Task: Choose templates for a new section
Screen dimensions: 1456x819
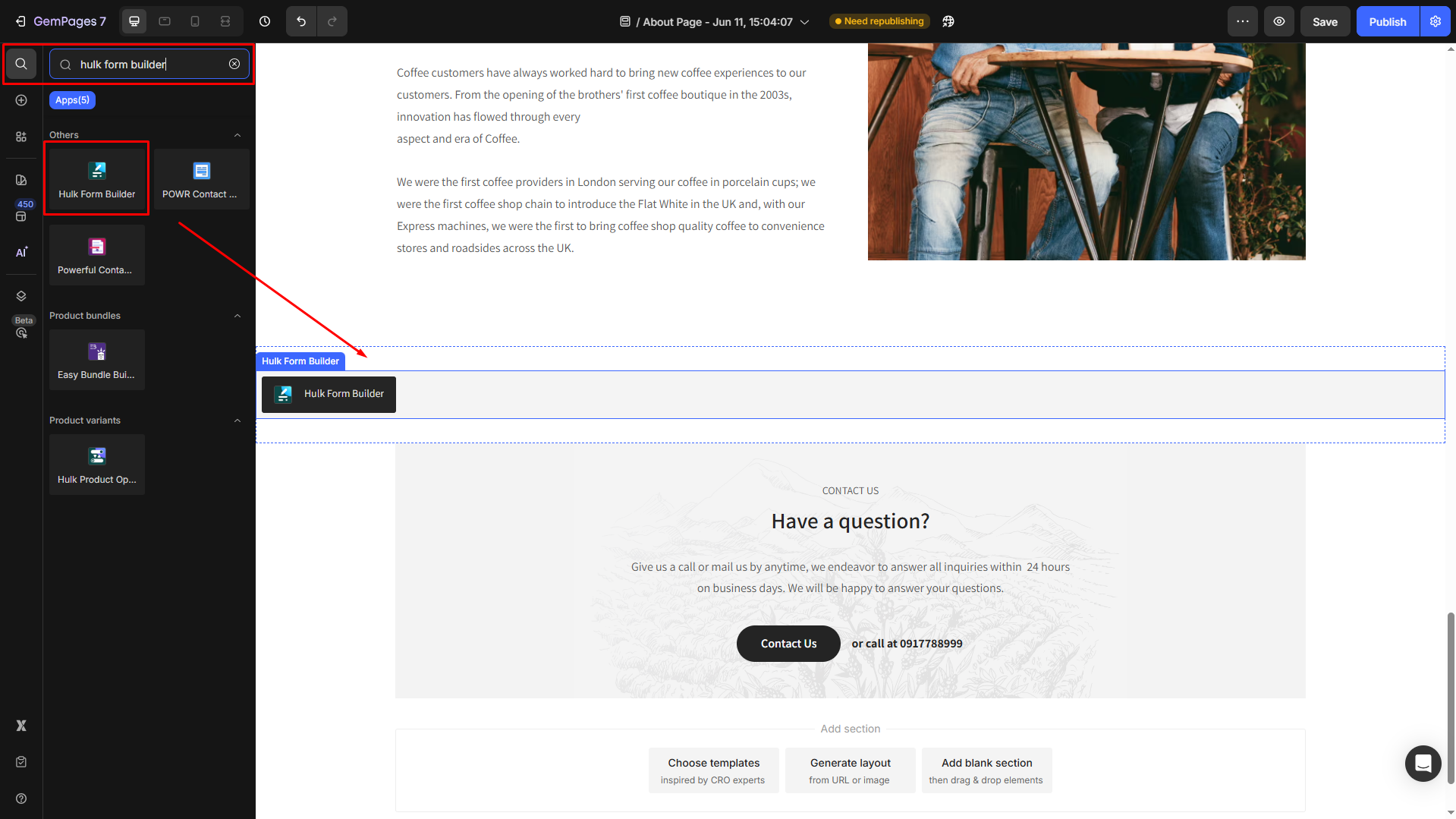Action: tap(713, 770)
